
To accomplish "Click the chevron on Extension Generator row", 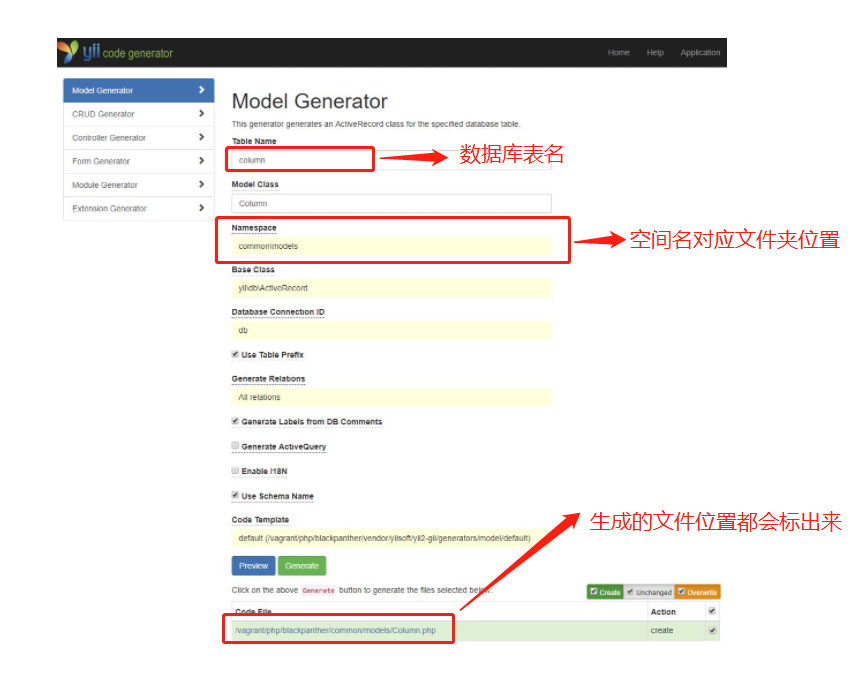I will tap(202, 208).
